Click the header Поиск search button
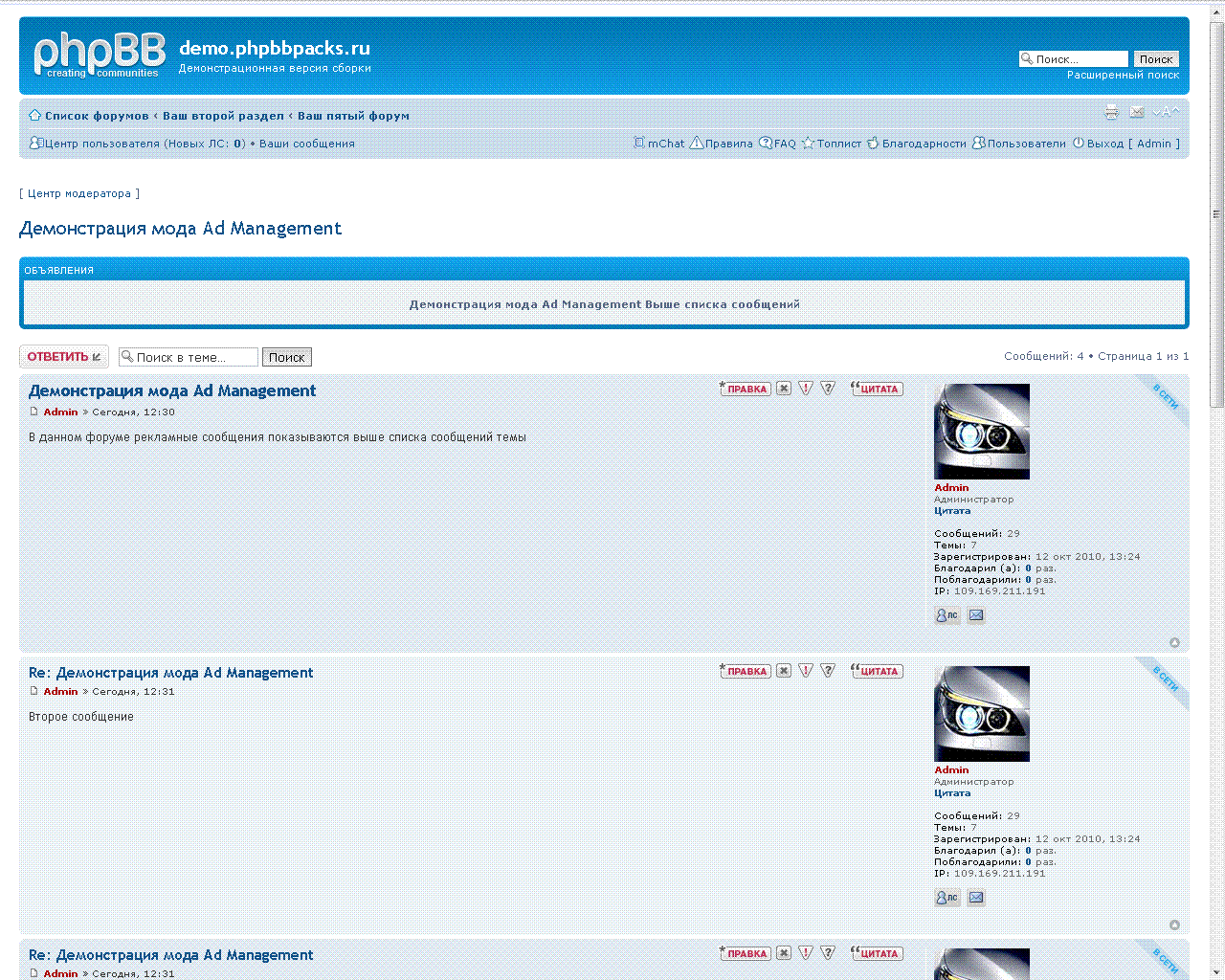1225x980 pixels. pyautogui.click(x=1156, y=59)
